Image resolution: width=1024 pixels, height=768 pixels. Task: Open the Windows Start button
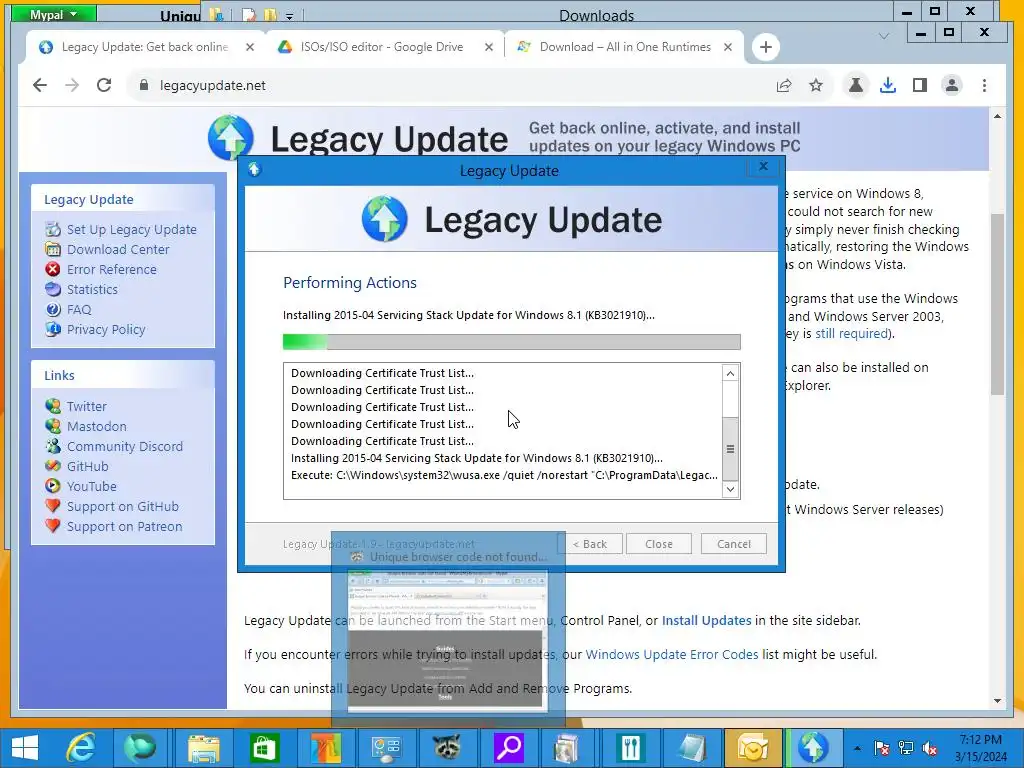click(x=25, y=748)
